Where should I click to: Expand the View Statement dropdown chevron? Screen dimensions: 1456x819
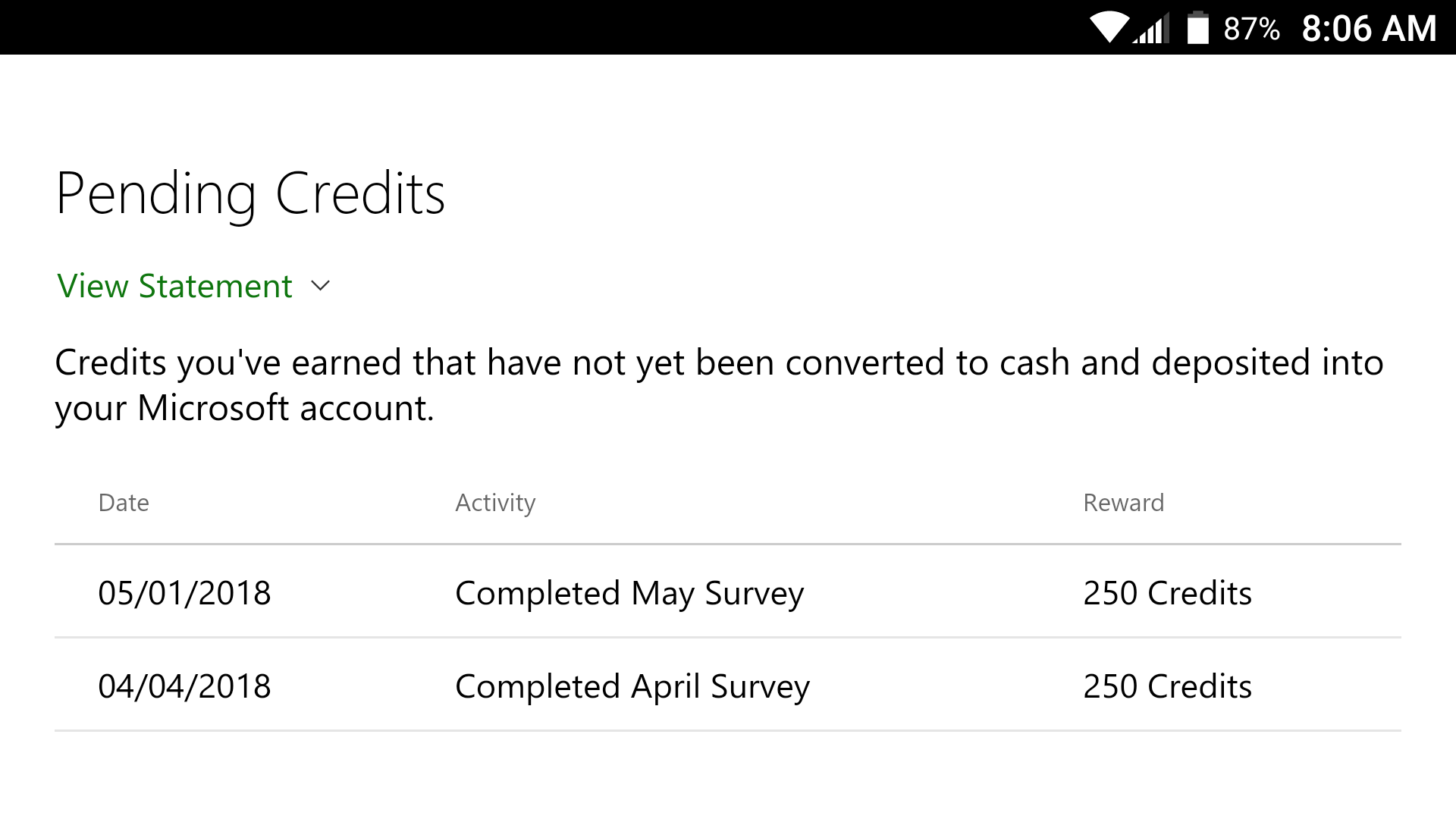(320, 287)
